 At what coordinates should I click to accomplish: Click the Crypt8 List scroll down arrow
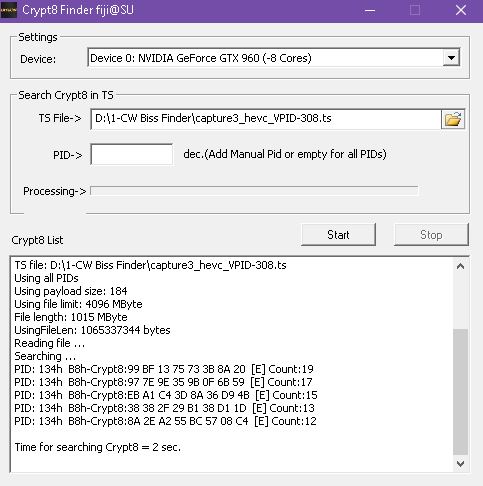[x=460, y=463]
